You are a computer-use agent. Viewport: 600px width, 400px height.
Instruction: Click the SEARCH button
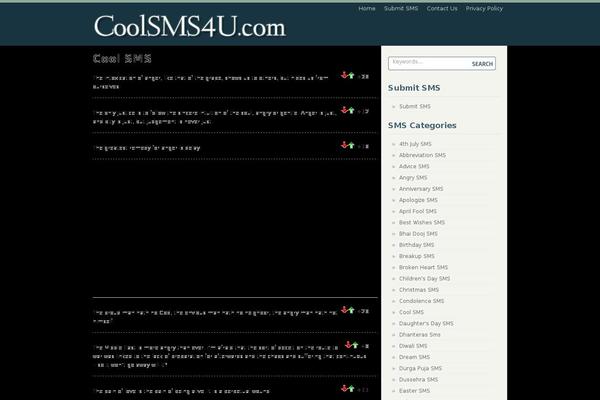point(482,64)
